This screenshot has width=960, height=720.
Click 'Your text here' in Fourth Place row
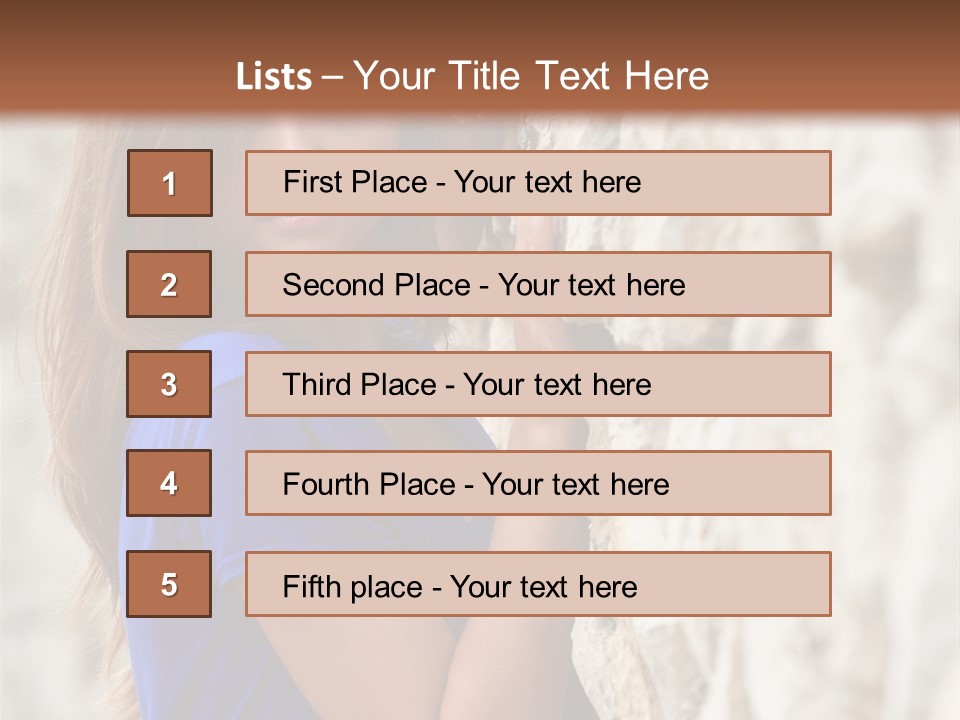[x=576, y=484]
